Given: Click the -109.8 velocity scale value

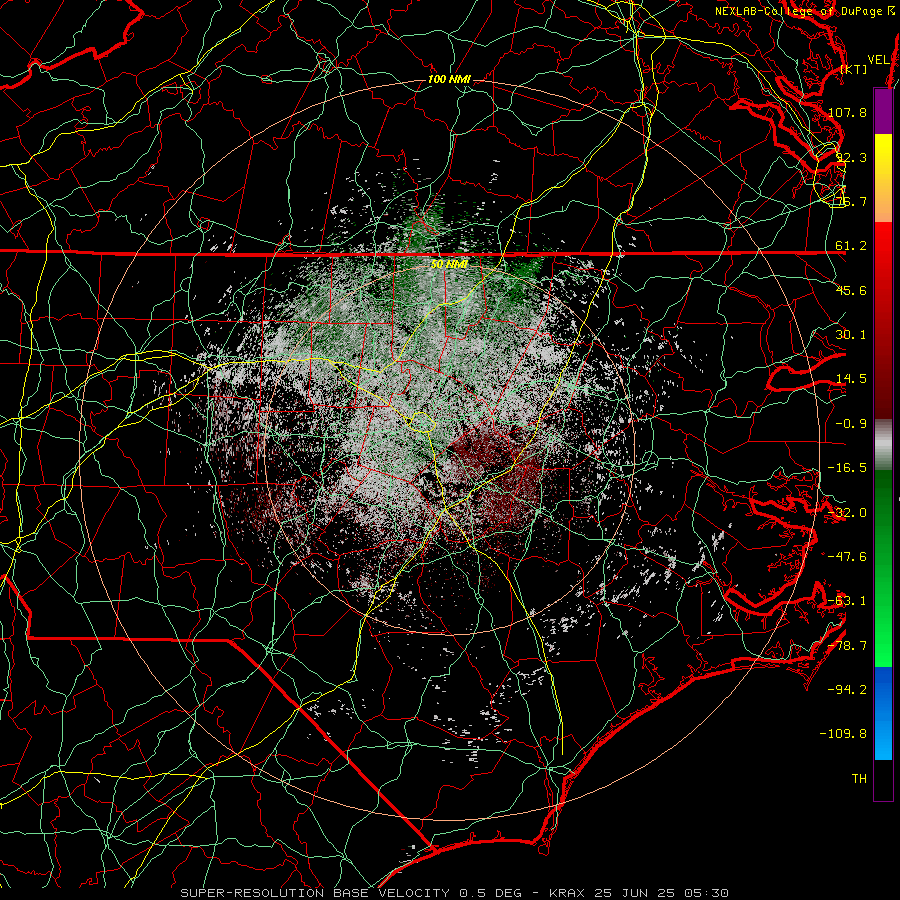Looking at the screenshot, I should [843, 734].
